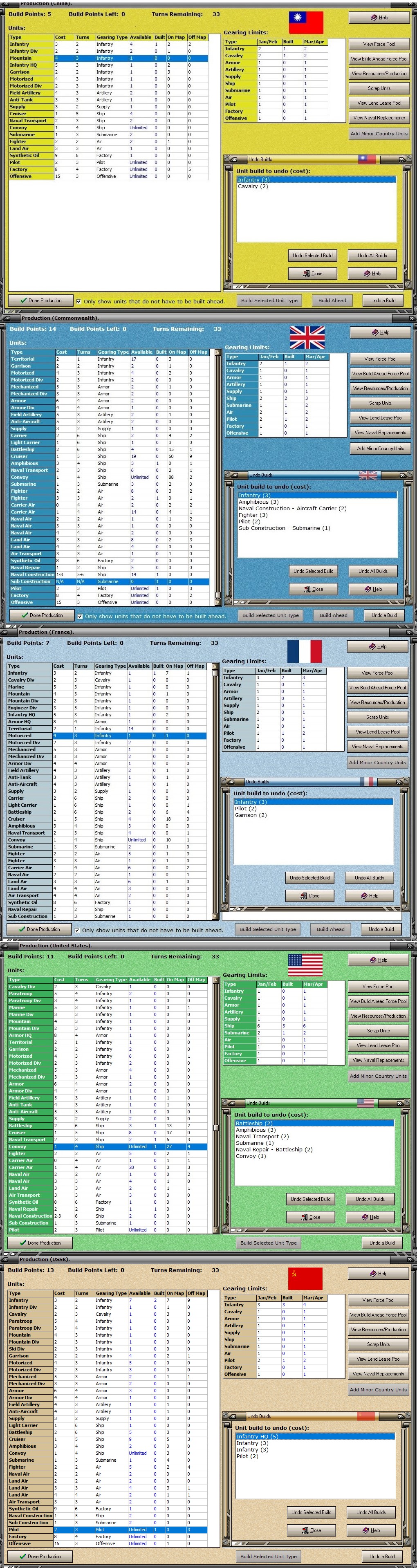Click Build Ahead in Commonwealth window
Viewport: 417px width, 1568px height.
coord(334,615)
